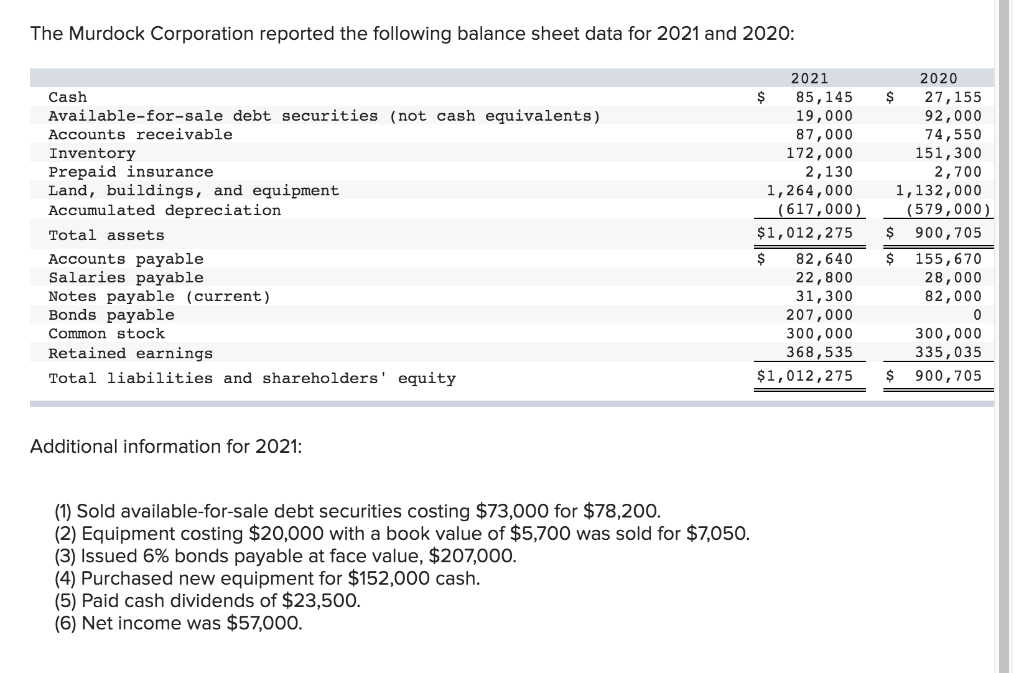Click the 2021 column header

click(810, 78)
